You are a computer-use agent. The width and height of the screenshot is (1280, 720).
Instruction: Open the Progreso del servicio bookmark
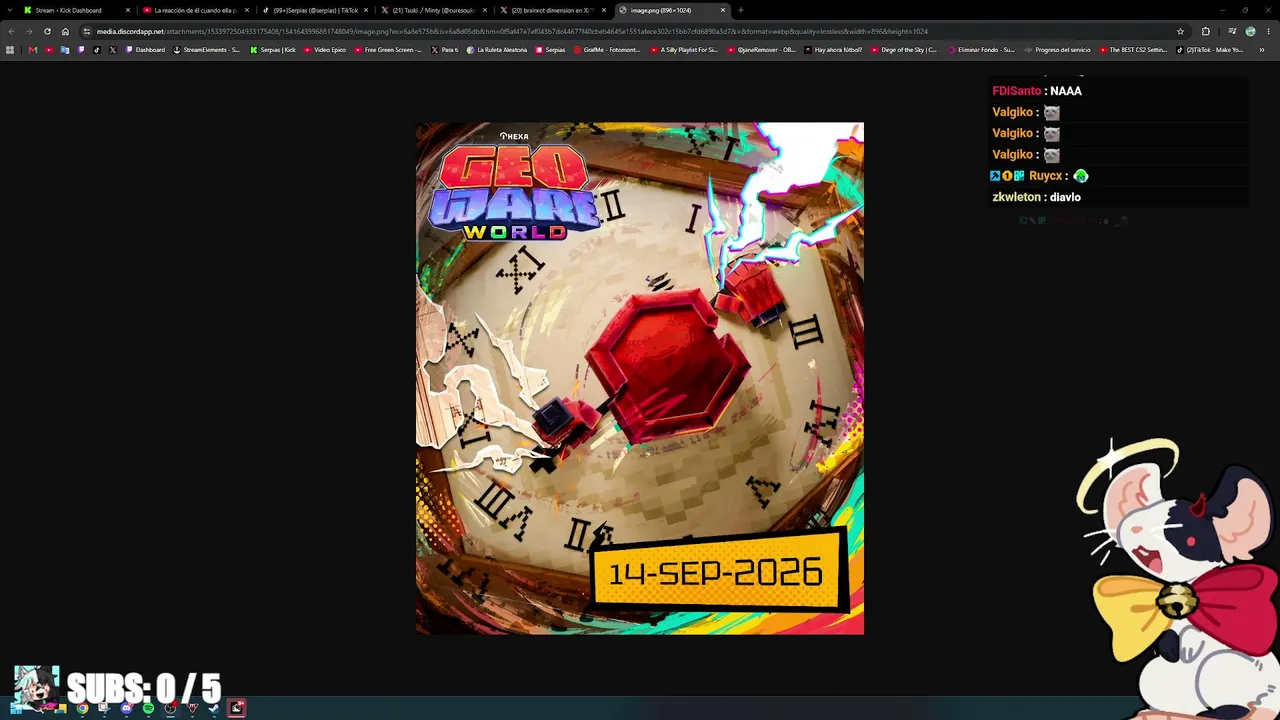tap(1058, 50)
